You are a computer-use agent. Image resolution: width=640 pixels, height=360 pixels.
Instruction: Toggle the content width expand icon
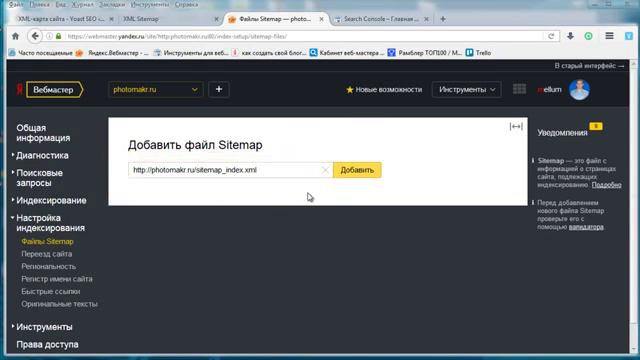pyautogui.click(x=516, y=127)
